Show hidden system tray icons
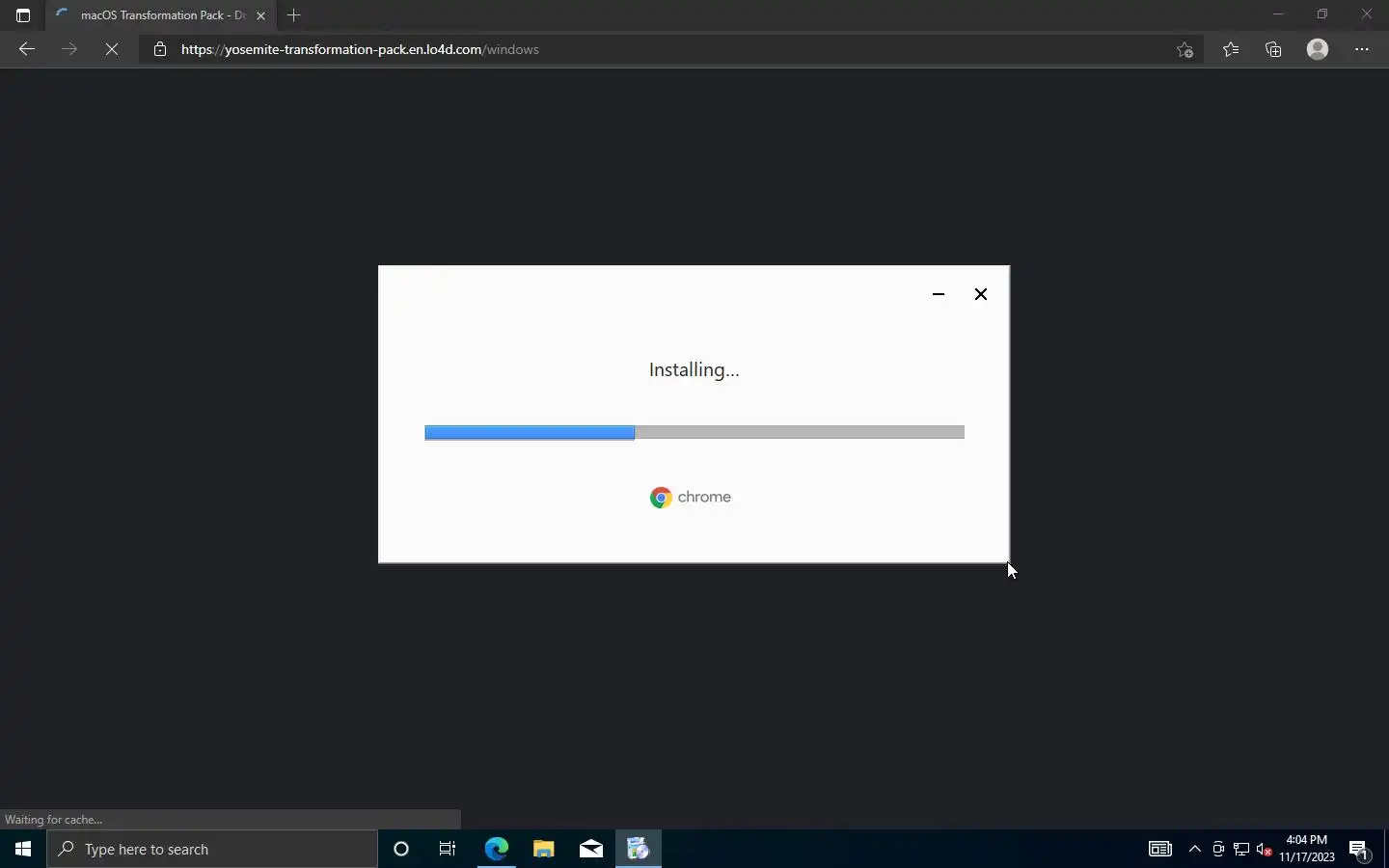Image resolution: width=1389 pixels, height=868 pixels. pyautogui.click(x=1195, y=849)
